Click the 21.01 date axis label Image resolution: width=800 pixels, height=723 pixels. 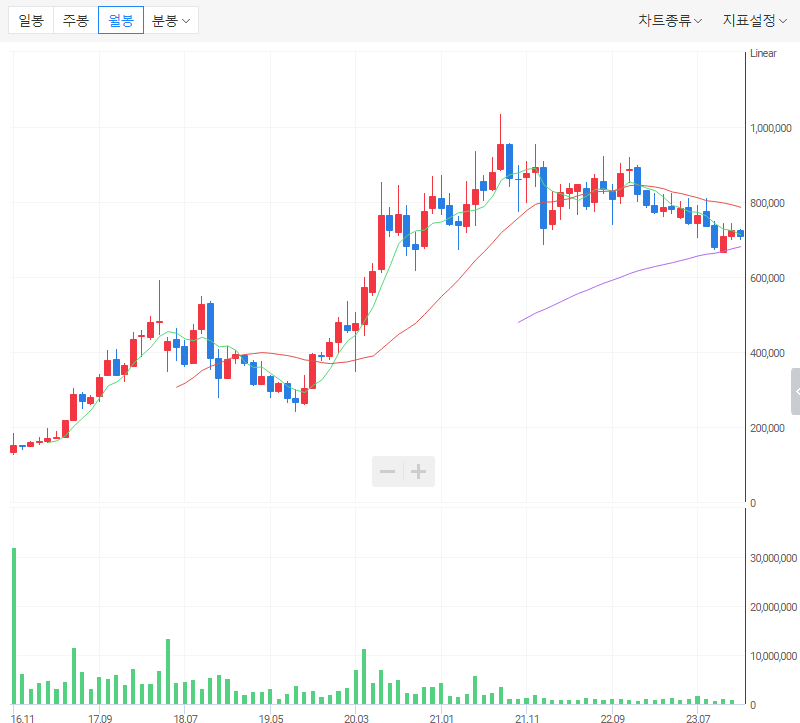[x=441, y=718]
